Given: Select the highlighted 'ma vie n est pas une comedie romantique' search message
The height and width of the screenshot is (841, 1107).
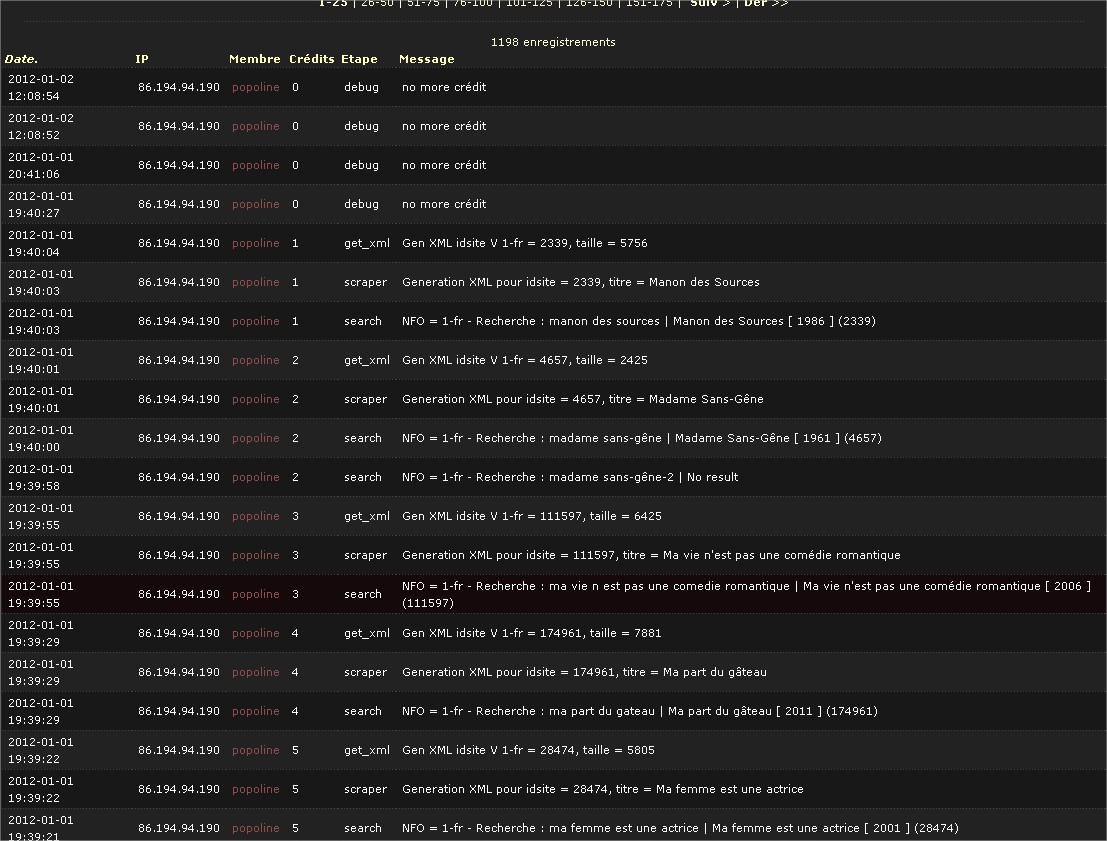Looking at the screenshot, I should (746, 595).
